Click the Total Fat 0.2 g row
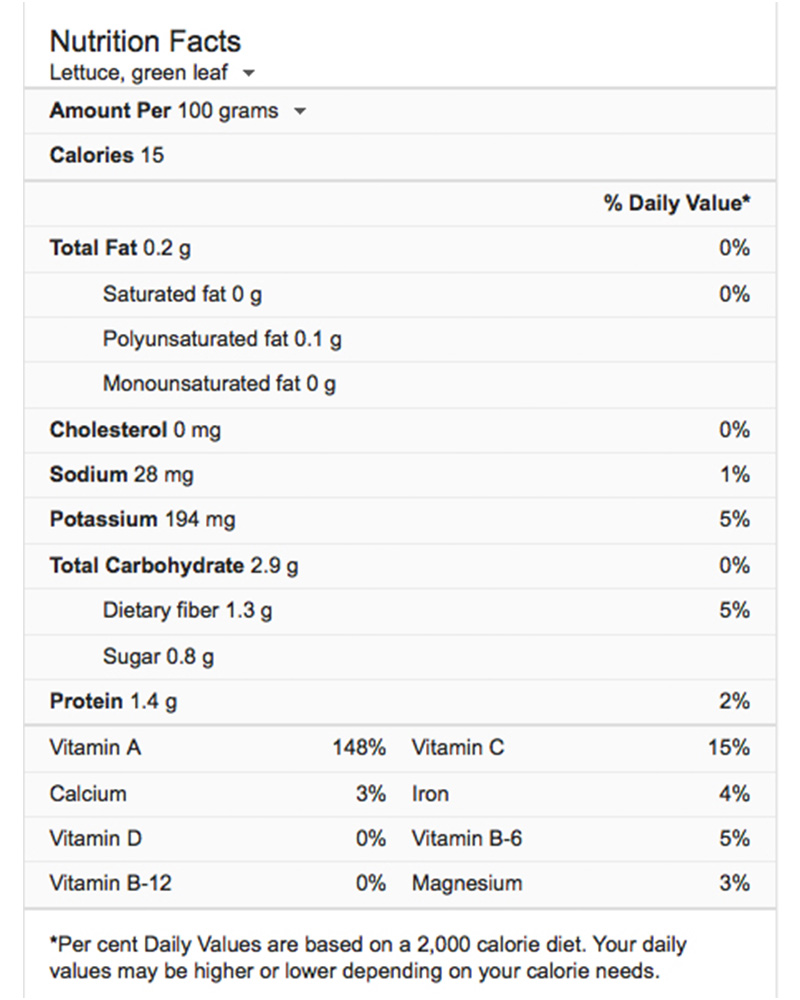The height and width of the screenshot is (1000, 800). click(120, 248)
